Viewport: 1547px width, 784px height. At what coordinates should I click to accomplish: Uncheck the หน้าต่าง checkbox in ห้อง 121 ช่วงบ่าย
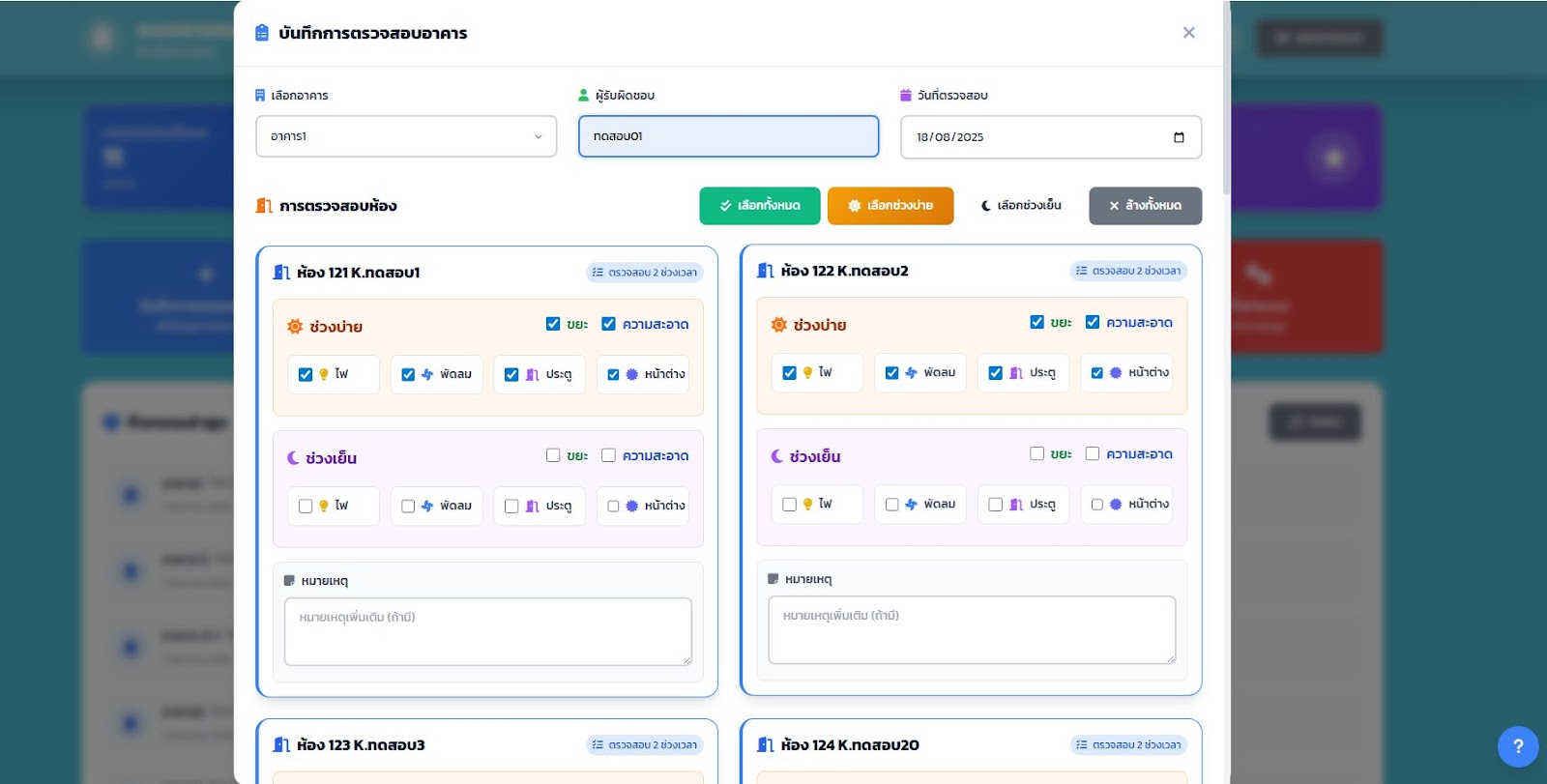click(x=613, y=375)
